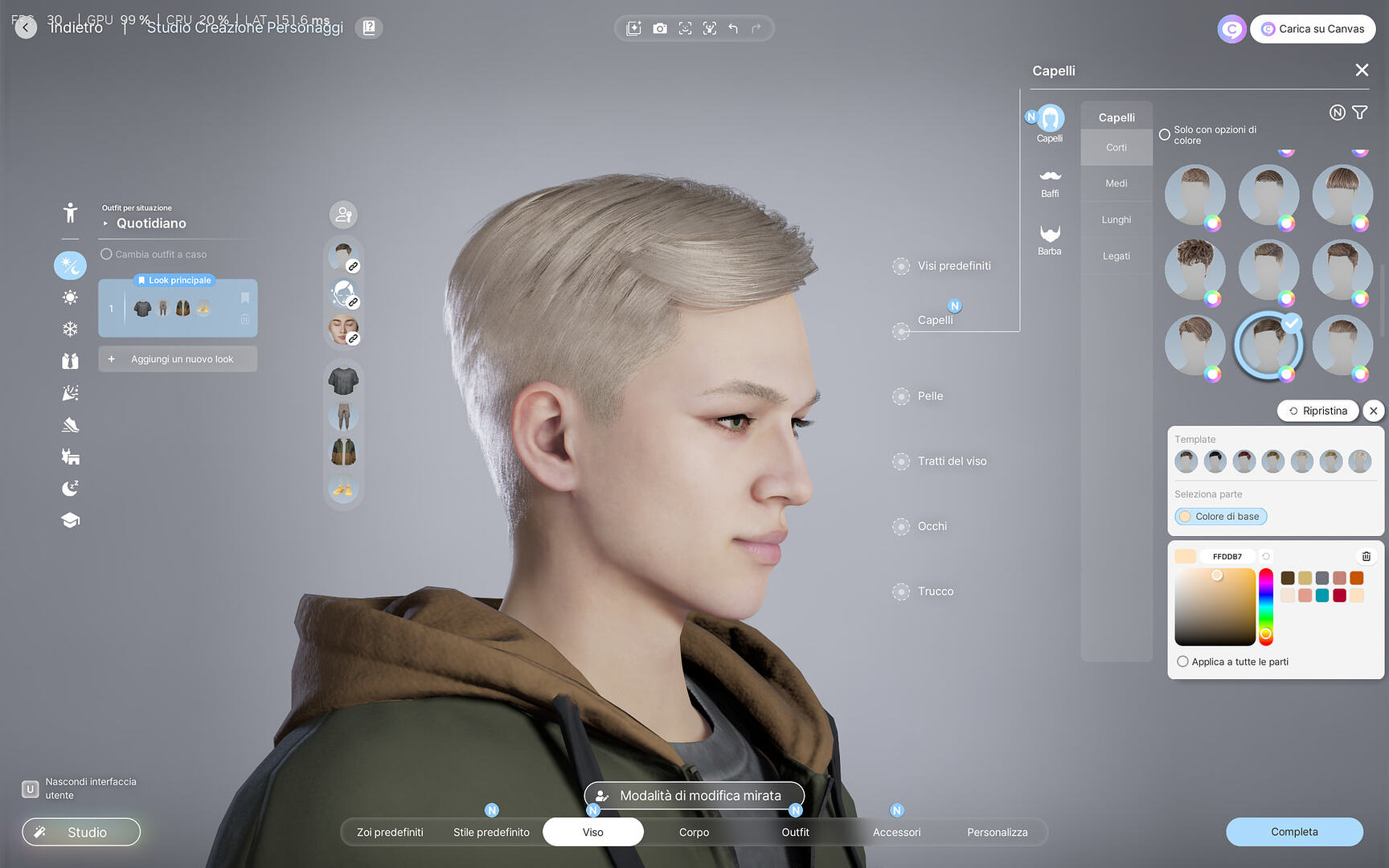
Task: Toggle the link on the hair slot
Action: point(353,266)
